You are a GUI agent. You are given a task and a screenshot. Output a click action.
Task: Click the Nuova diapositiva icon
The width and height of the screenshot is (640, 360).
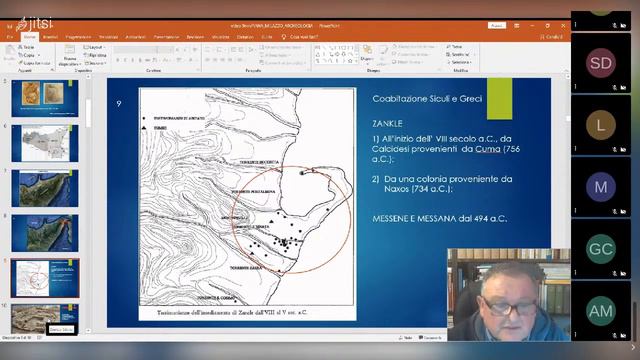(70, 51)
